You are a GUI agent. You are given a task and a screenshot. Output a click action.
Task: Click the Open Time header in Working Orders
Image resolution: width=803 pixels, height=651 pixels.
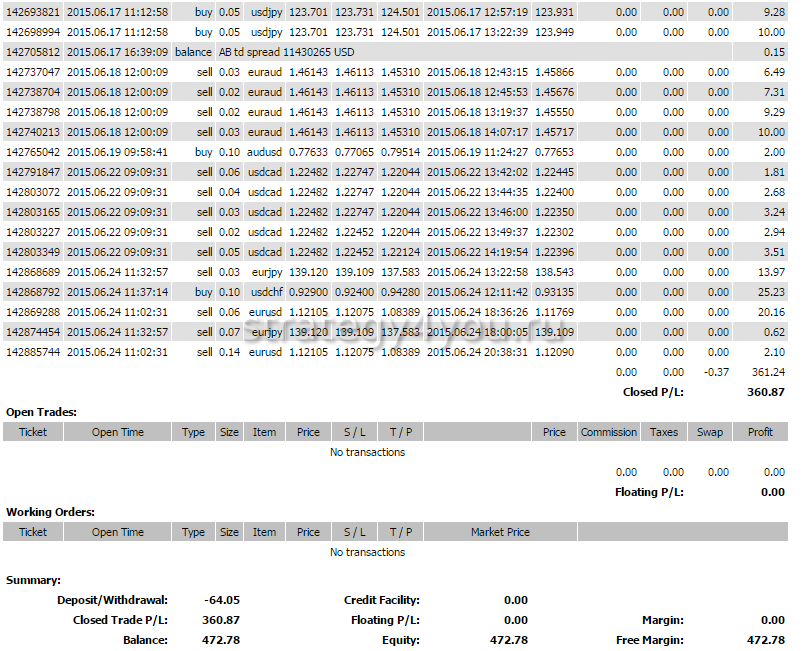click(x=118, y=532)
